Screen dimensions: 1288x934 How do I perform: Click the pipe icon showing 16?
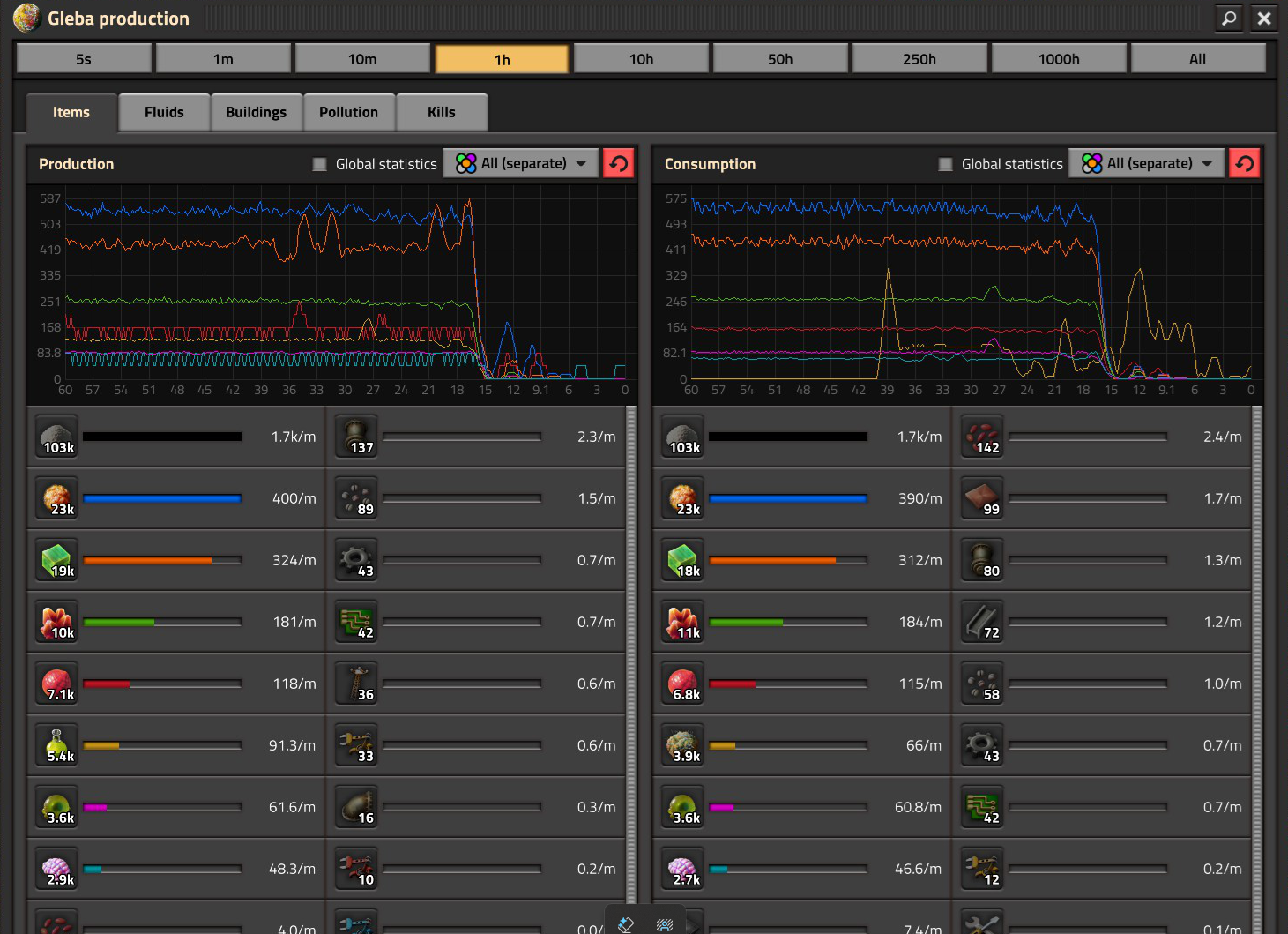coord(357,807)
